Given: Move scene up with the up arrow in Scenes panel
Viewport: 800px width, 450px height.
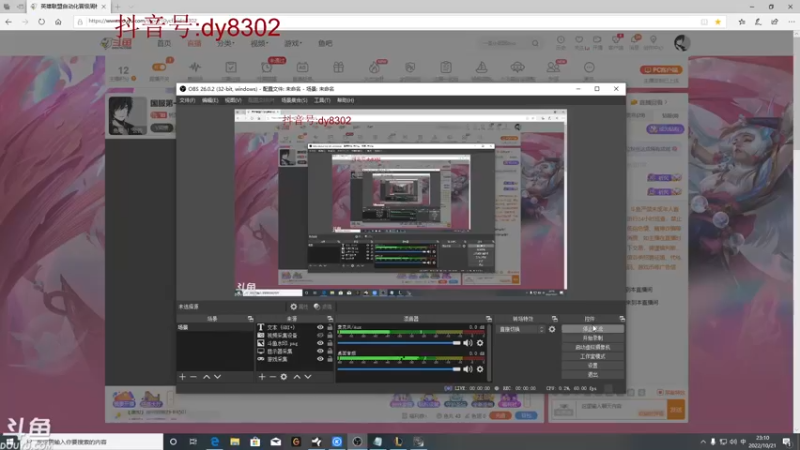Looking at the screenshot, I should 207,377.
